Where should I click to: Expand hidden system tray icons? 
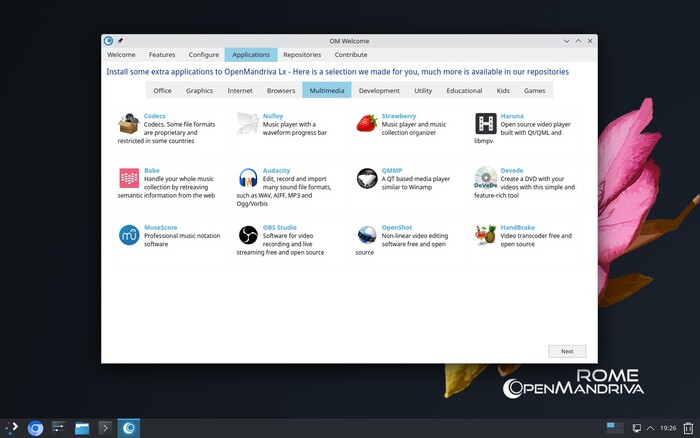650,428
